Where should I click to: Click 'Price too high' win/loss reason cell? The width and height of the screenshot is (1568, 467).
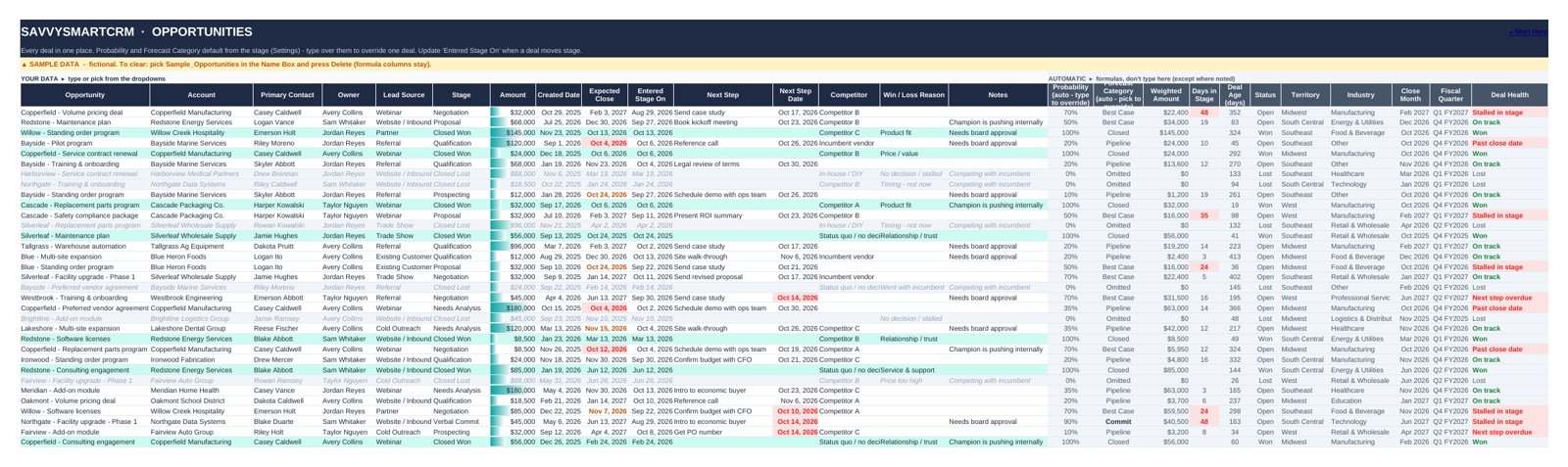point(913,380)
